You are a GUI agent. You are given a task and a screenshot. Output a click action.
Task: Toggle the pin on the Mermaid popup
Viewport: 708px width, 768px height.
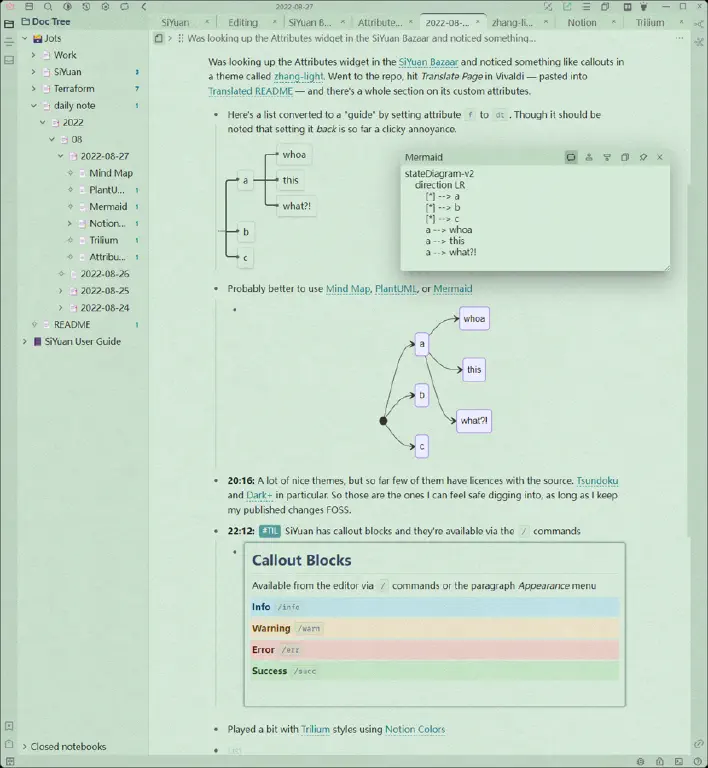click(x=643, y=157)
